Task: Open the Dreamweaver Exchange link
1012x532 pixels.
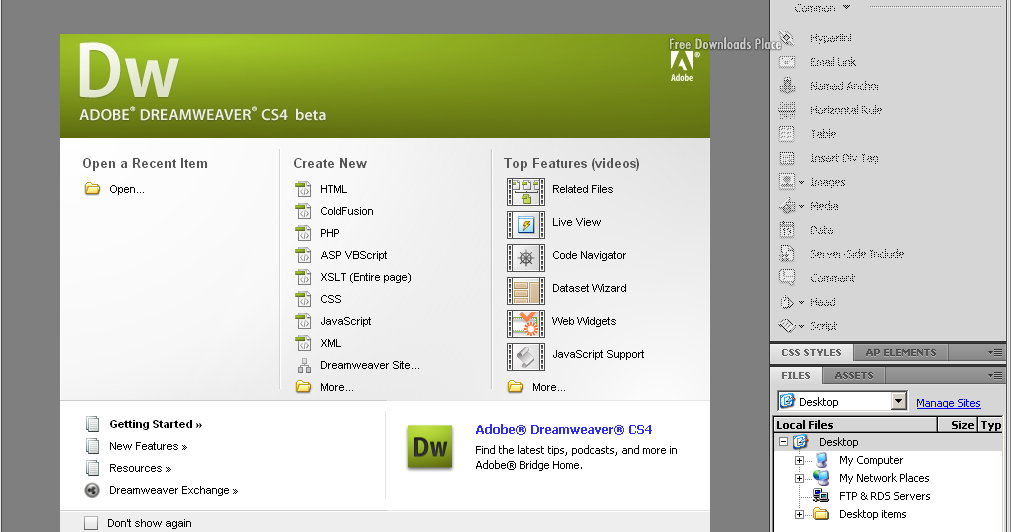Action: coord(174,490)
